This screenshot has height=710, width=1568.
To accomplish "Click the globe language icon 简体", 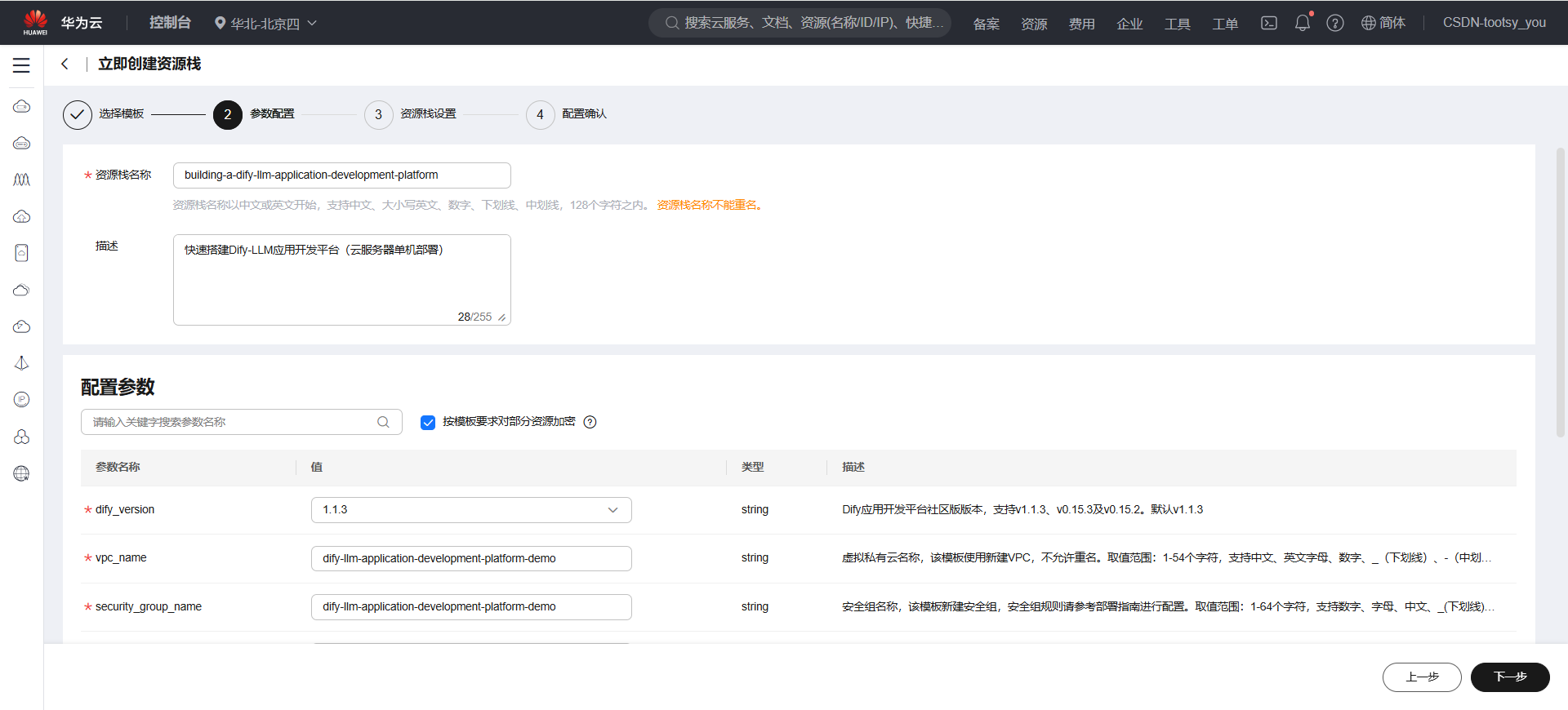I will click(x=1383, y=23).
